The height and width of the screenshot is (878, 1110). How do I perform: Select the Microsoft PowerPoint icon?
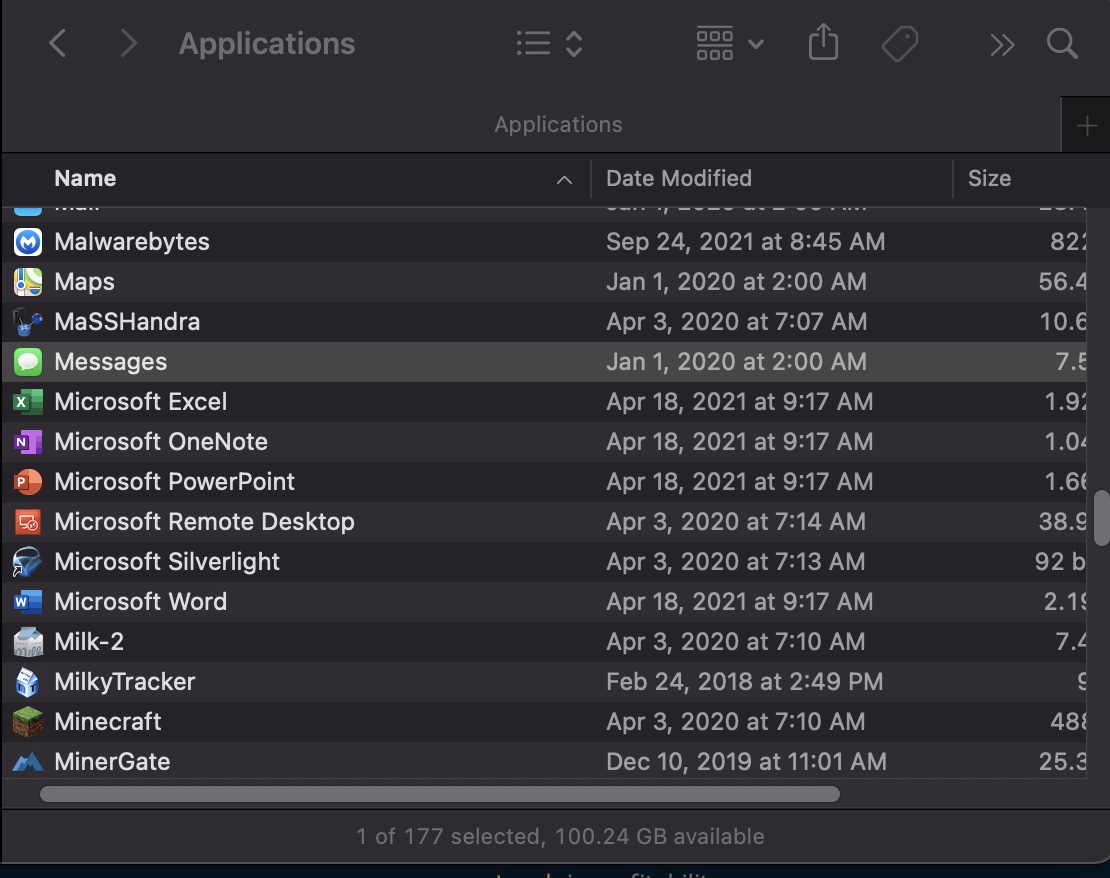[x=28, y=482]
